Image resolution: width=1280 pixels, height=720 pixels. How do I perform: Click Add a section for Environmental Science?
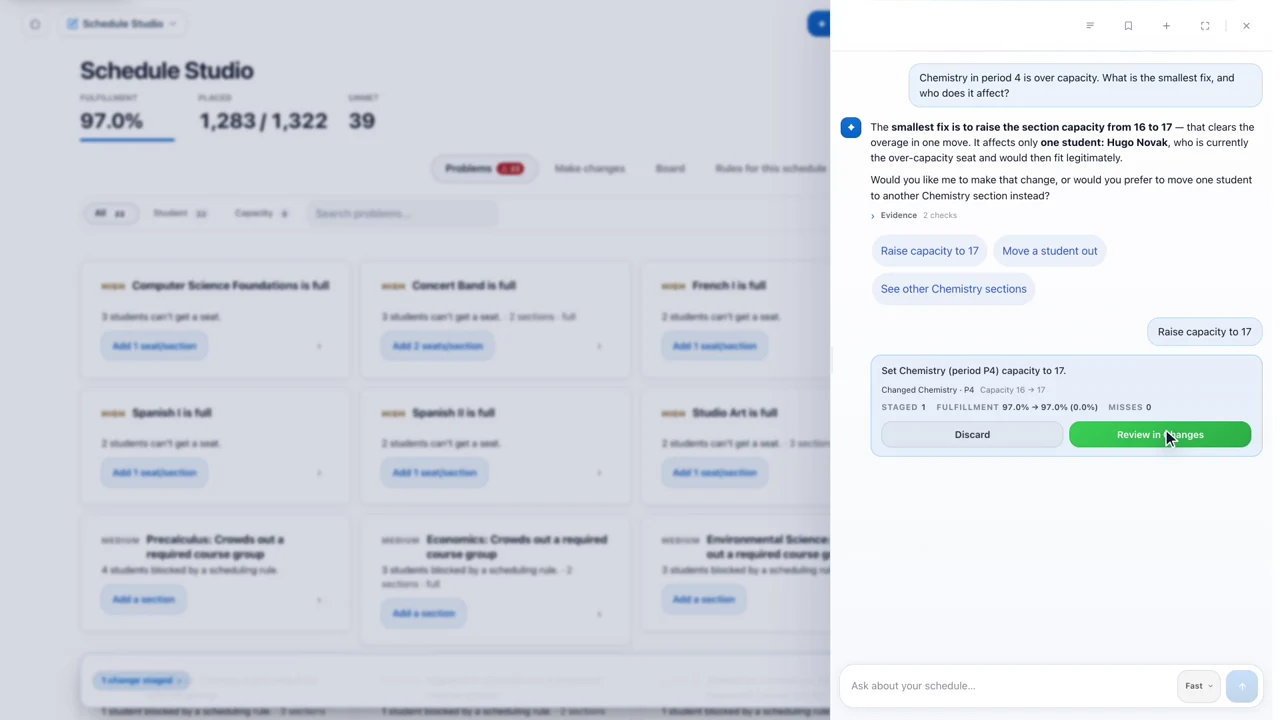pyautogui.click(x=703, y=599)
